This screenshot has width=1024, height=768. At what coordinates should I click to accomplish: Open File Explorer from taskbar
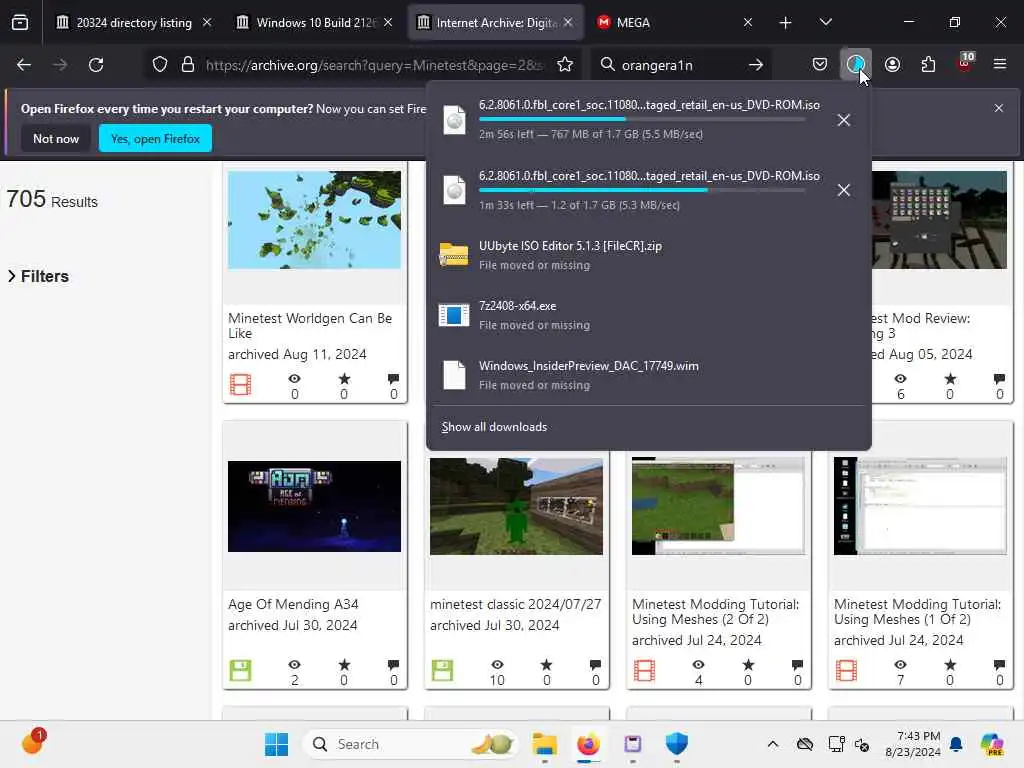(544, 744)
